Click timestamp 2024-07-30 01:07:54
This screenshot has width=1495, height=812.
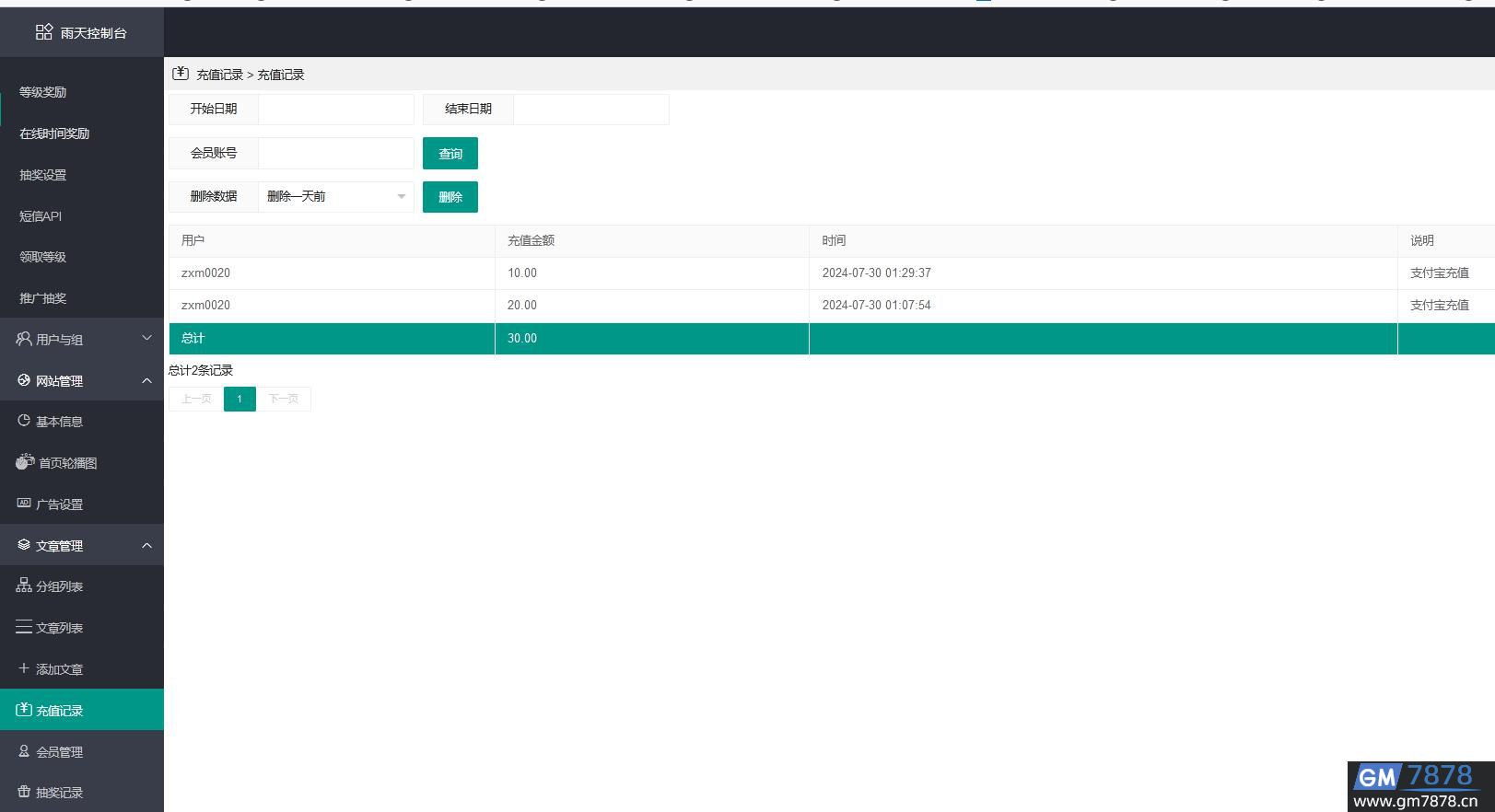tap(877, 306)
